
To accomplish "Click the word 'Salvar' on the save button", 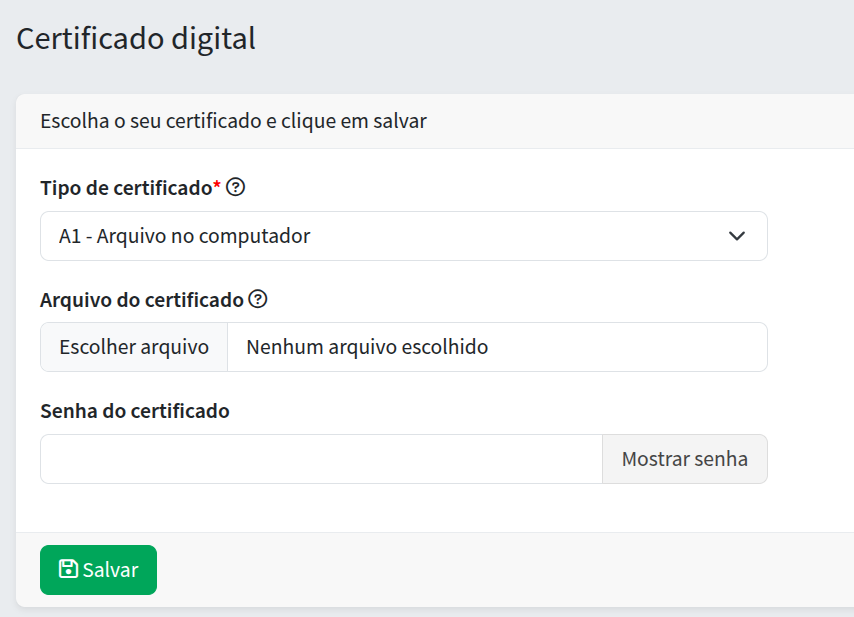I will point(110,570).
